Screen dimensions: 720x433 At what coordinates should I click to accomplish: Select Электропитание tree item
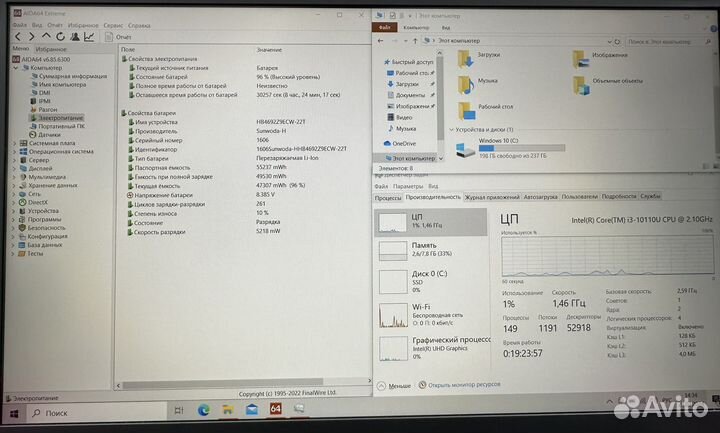pos(57,118)
